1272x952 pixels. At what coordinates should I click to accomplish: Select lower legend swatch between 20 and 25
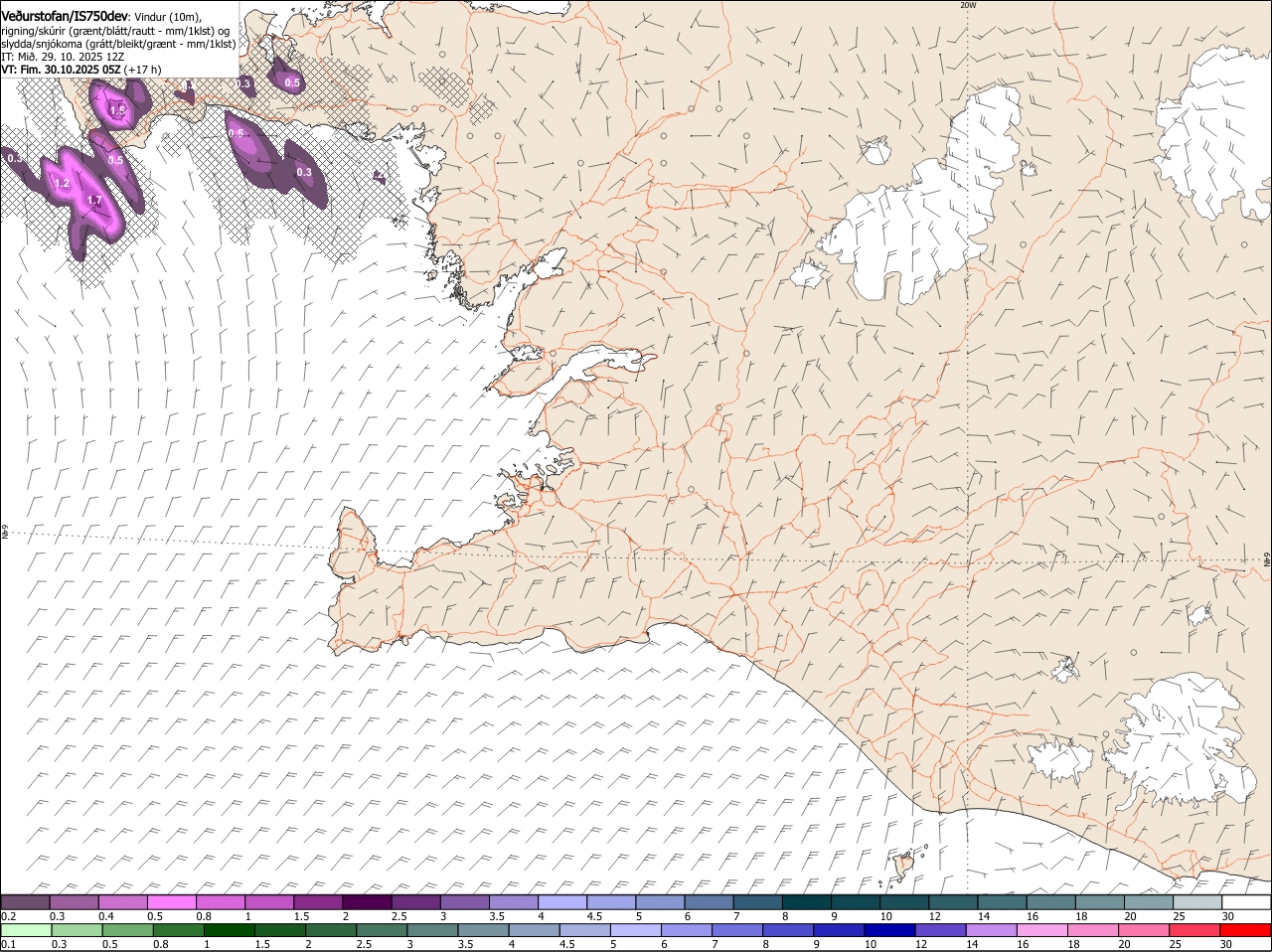pyautogui.click(x=1145, y=930)
